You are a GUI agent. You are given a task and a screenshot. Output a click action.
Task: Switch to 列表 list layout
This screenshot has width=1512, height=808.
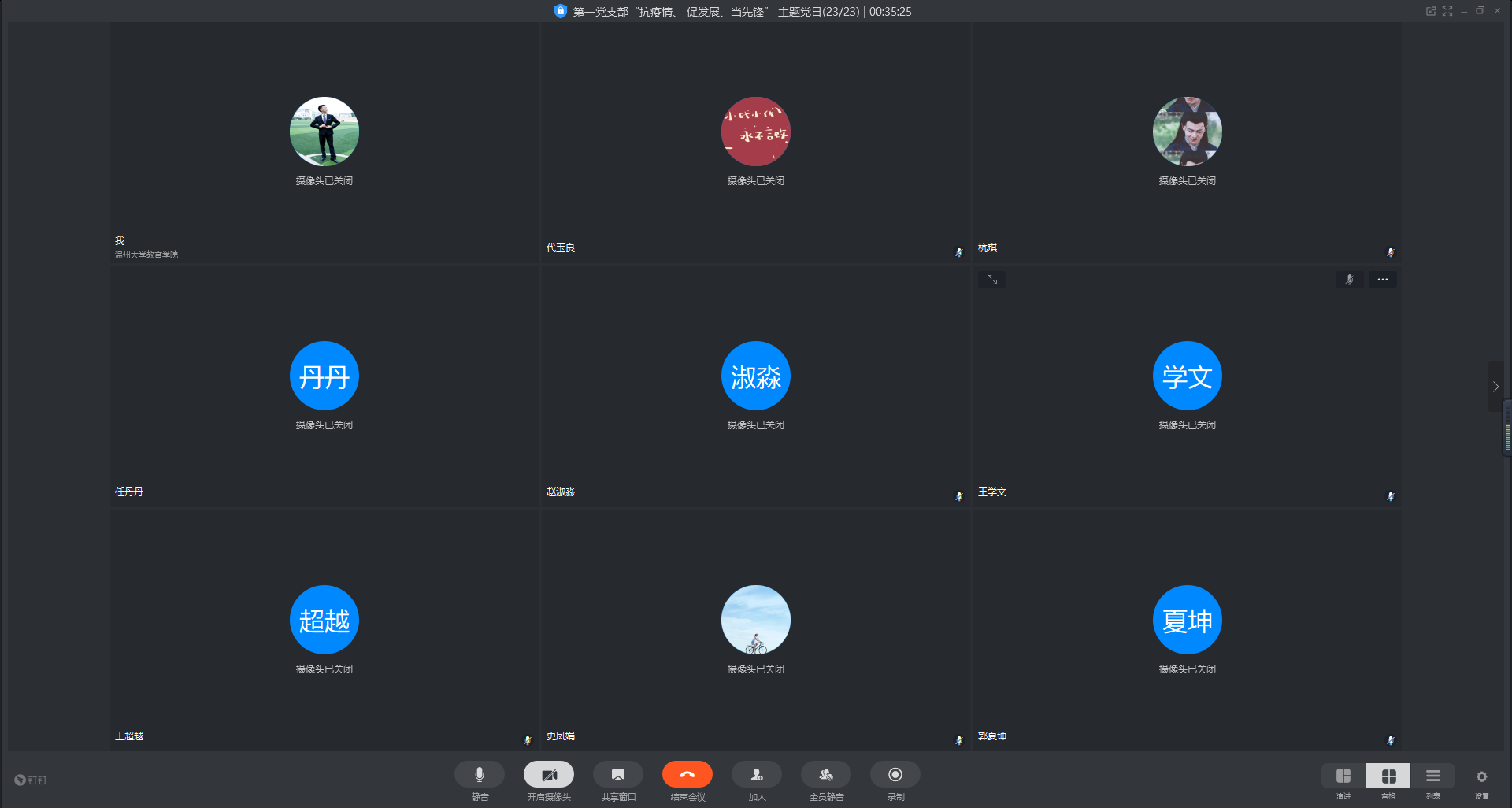tap(1433, 776)
